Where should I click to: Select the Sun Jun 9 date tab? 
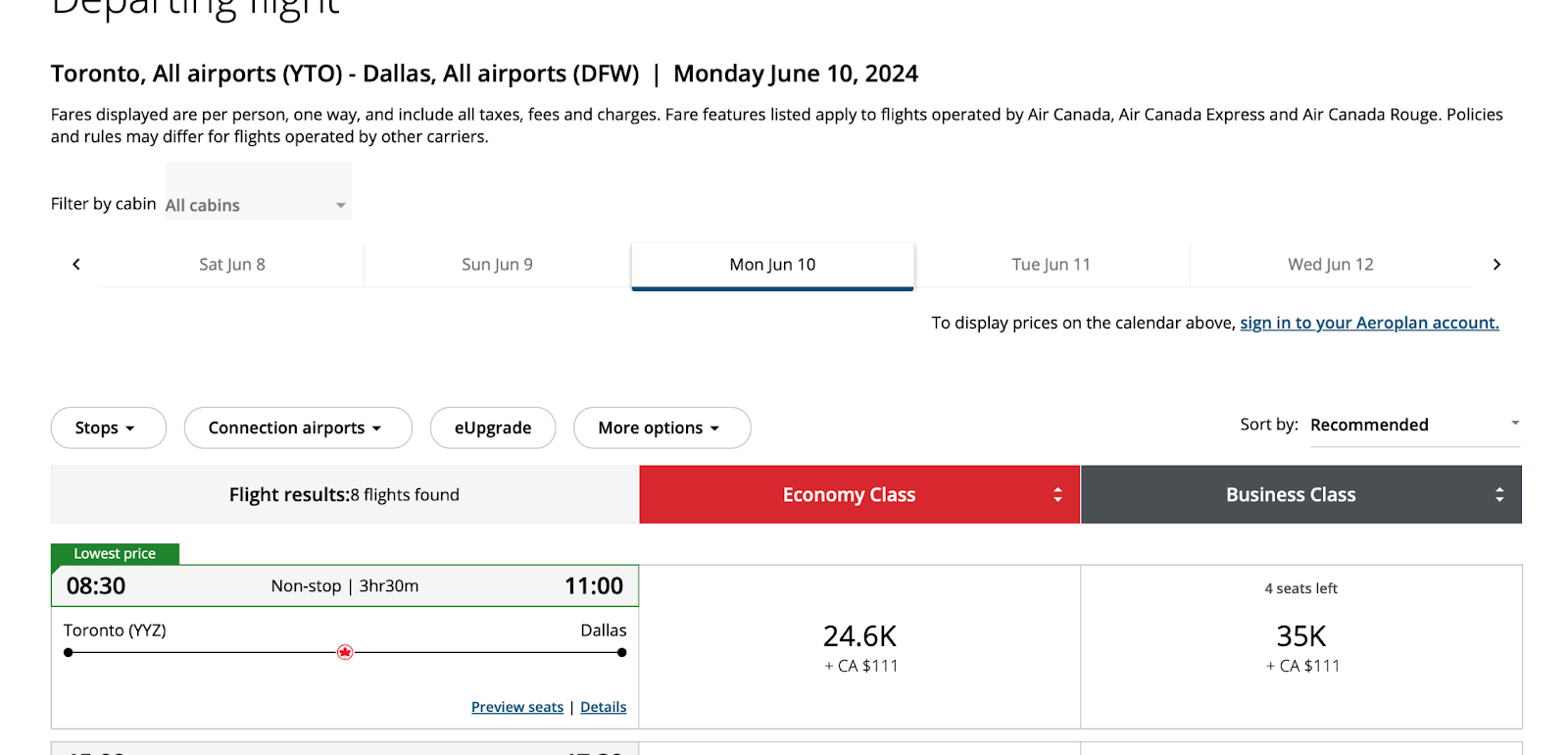coord(498,265)
